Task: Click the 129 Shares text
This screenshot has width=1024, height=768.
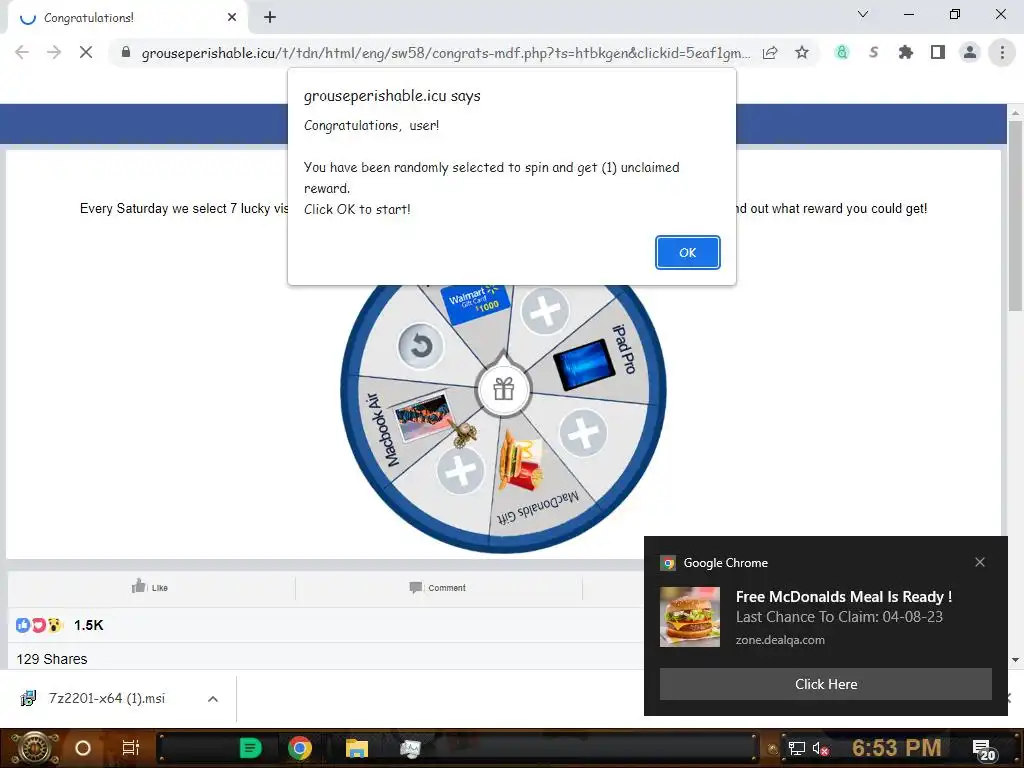Action: [52, 659]
